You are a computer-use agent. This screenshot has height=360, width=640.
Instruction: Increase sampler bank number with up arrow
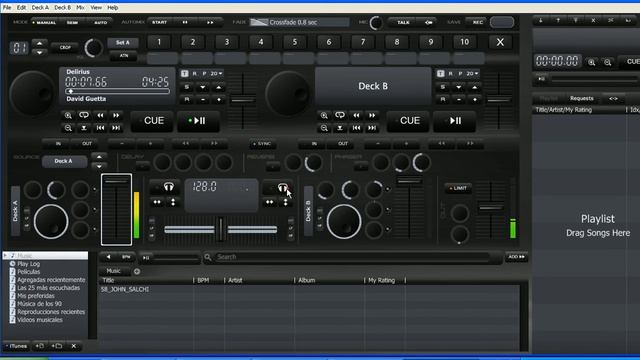(39, 43)
